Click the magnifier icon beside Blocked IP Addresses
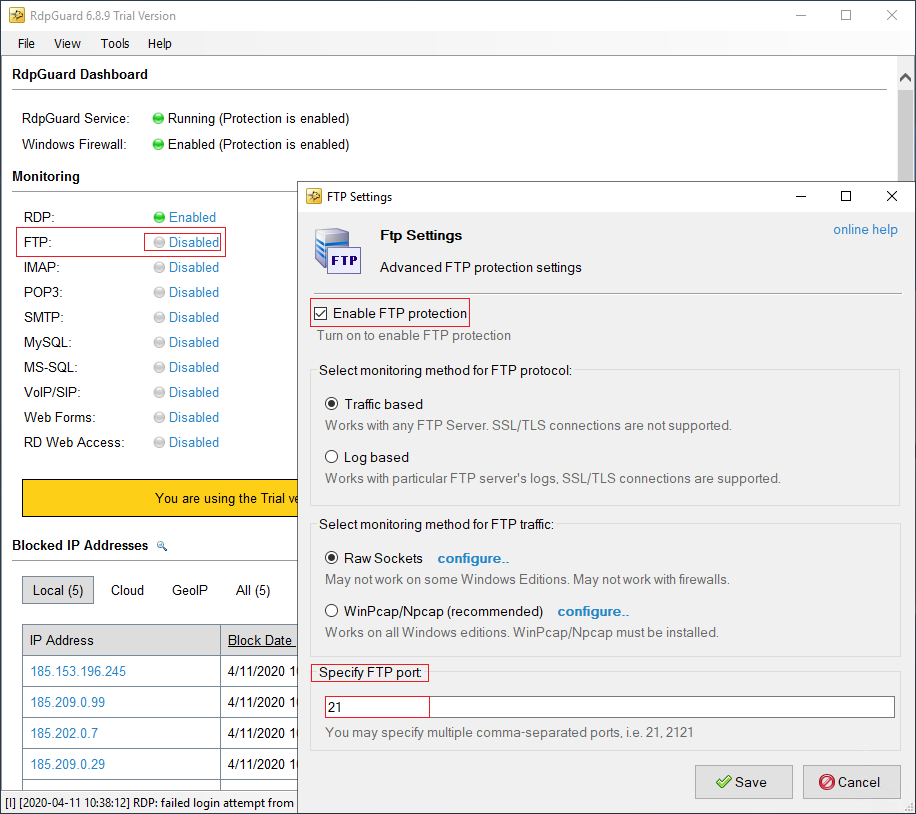Viewport: 916px width, 814px height. pyautogui.click(x=162, y=546)
